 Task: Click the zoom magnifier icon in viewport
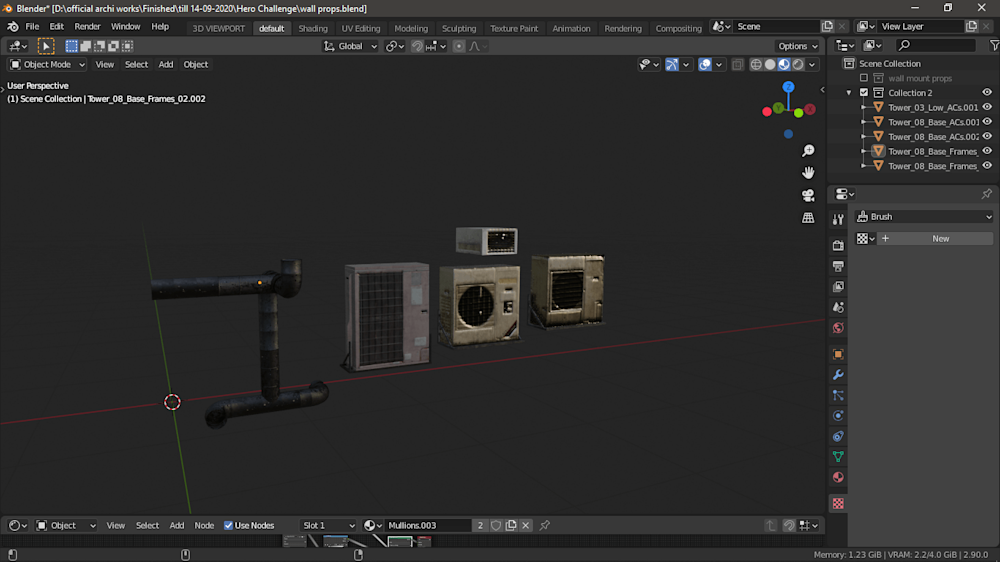(x=808, y=151)
